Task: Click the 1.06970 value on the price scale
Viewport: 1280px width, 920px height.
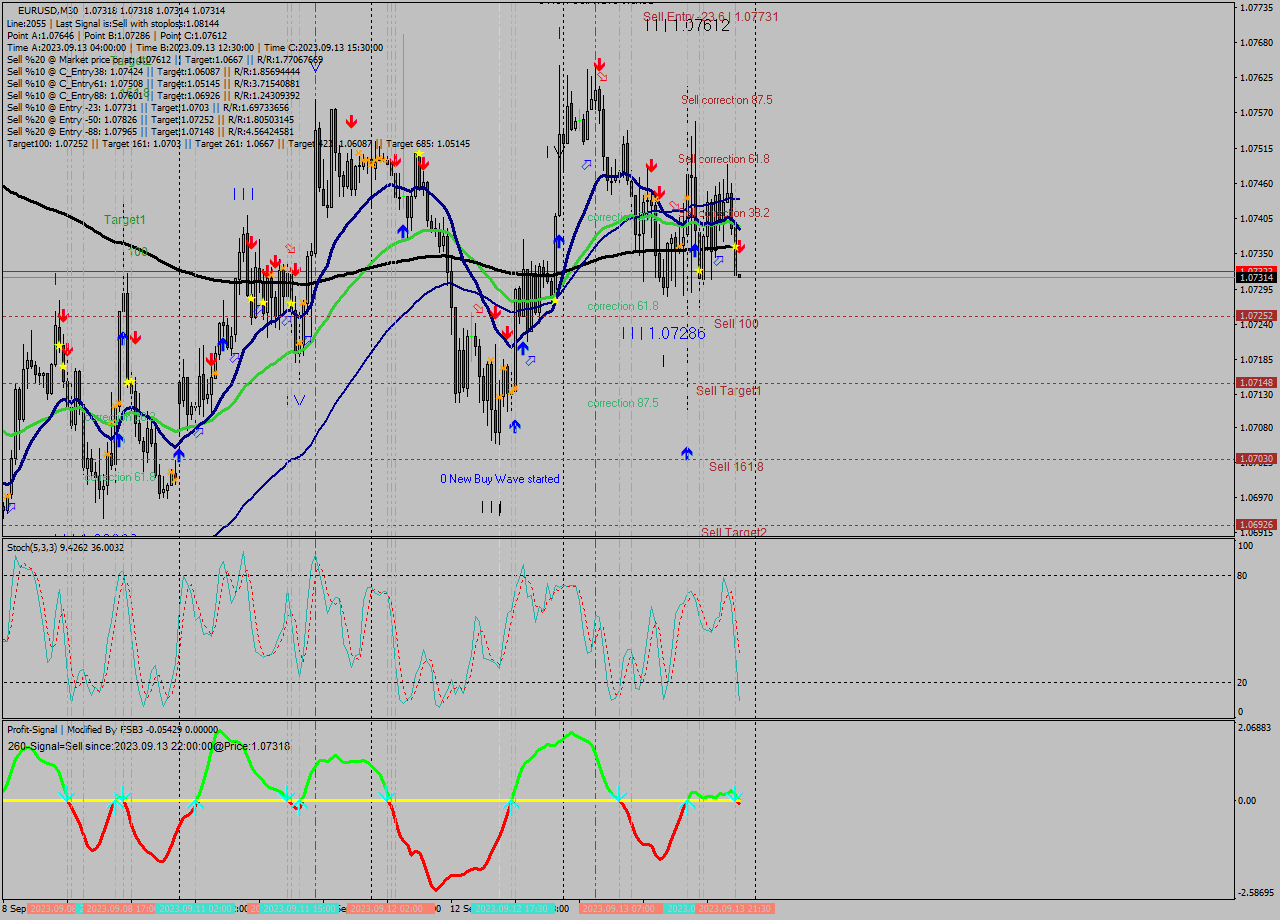Action: pyautogui.click(x=1255, y=498)
